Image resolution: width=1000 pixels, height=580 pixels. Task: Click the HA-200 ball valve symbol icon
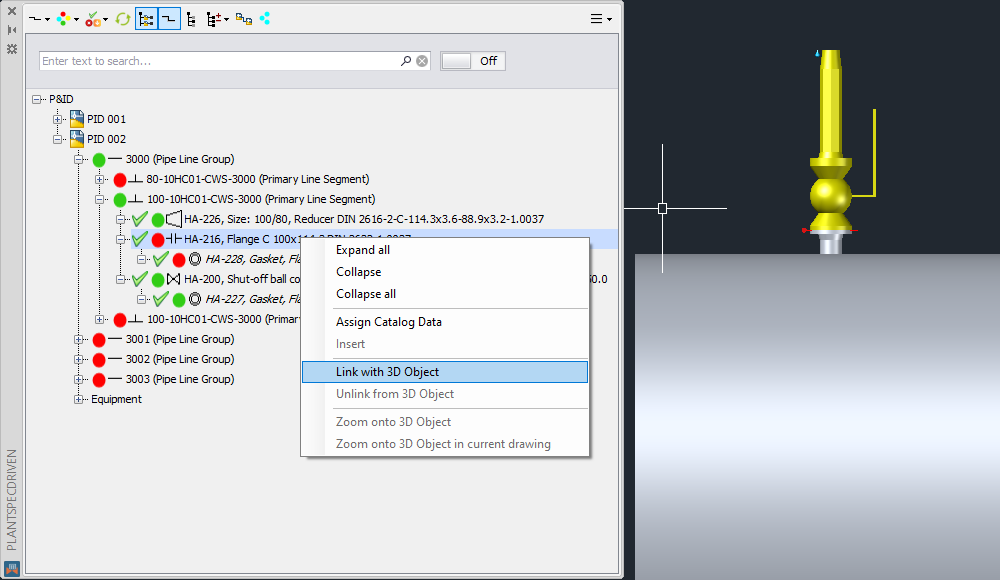click(173, 279)
